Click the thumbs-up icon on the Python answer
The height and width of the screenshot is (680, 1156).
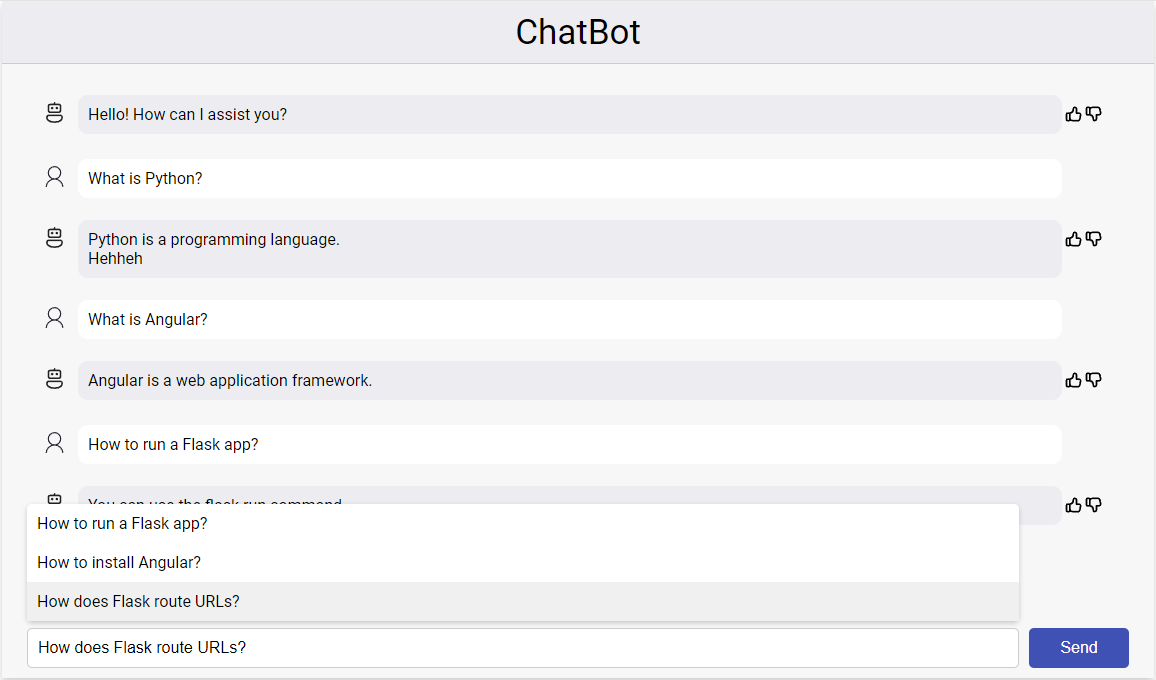pyautogui.click(x=1073, y=238)
